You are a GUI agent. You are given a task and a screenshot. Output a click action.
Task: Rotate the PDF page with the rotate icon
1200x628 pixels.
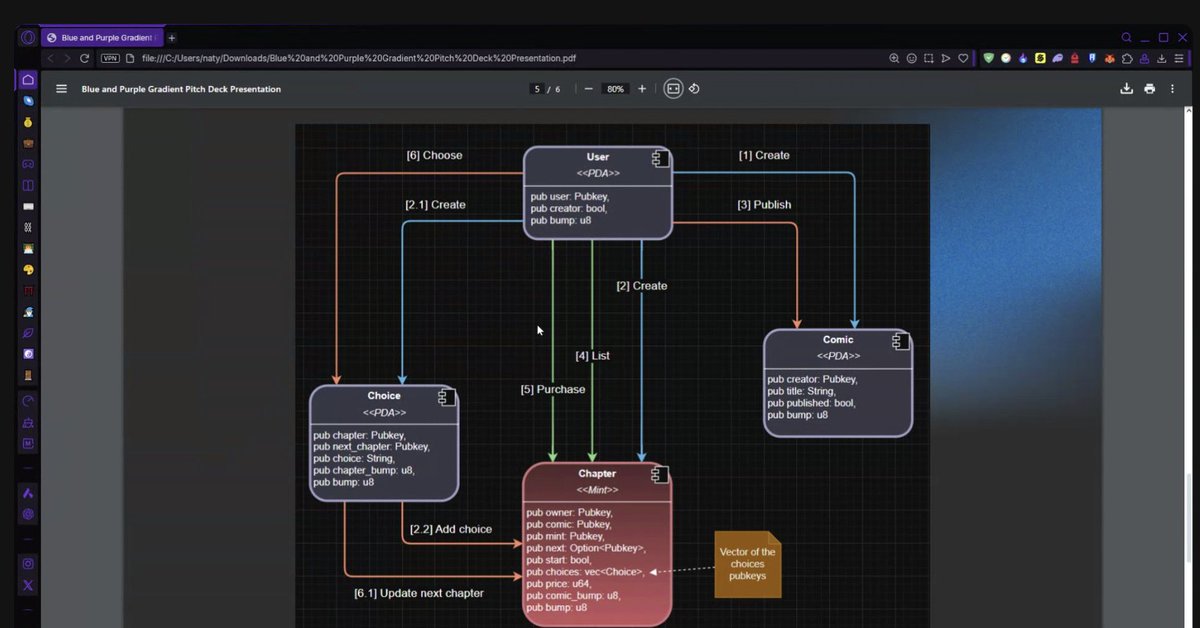(x=694, y=88)
